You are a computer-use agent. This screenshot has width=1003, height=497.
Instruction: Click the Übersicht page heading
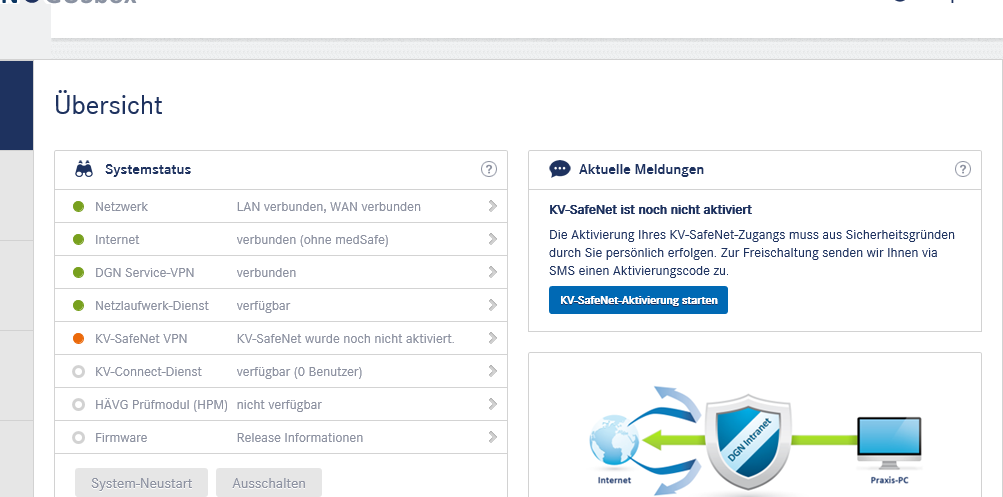click(x=109, y=105)
